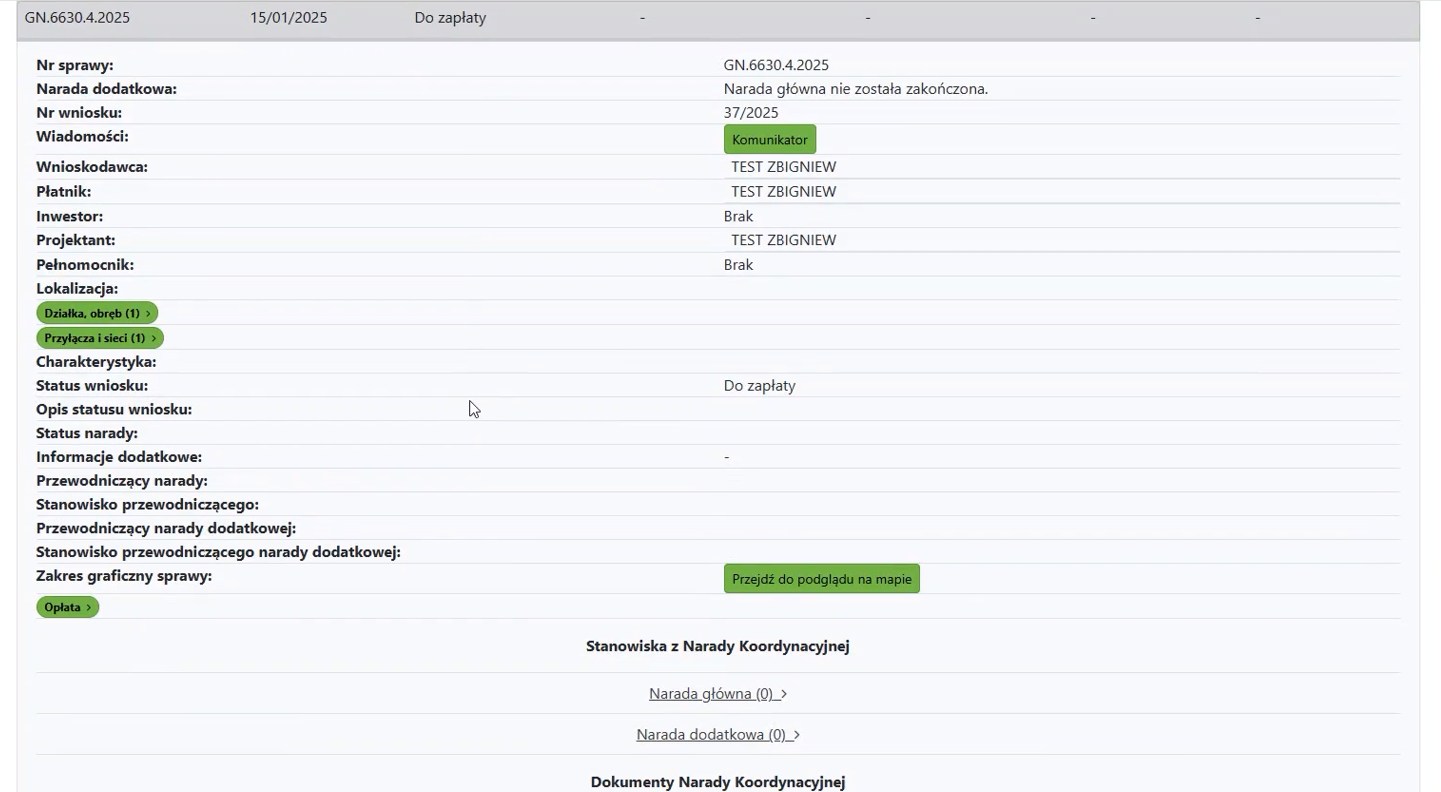Click the Narada dodatkowa status message text

tap(855, 89)
